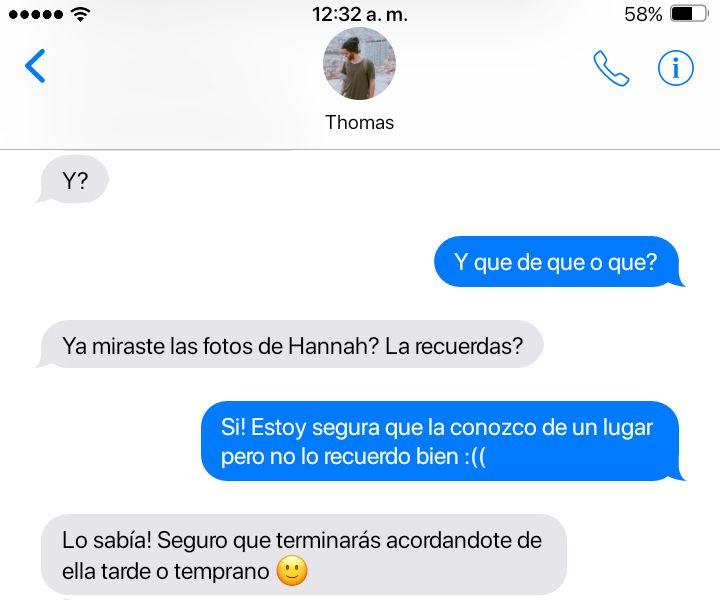Go back using the blue chevron arrow
Viewport: 720px width, 600px height.
click(x=35, y=66)
